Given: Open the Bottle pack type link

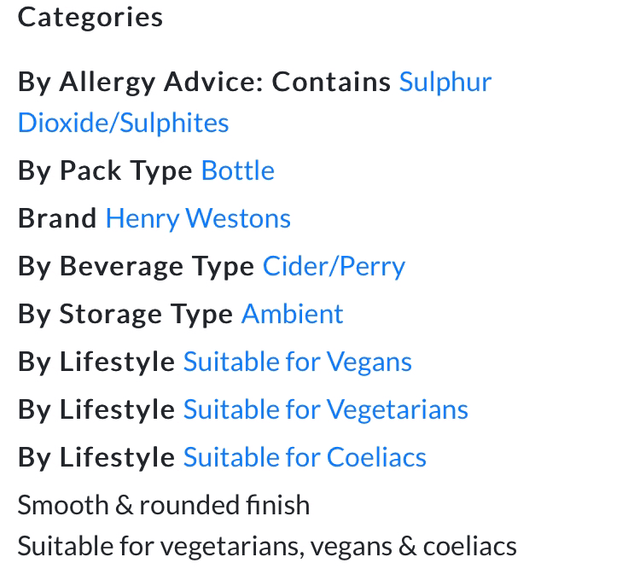Looking at the screenshot, I should point(238,171).
